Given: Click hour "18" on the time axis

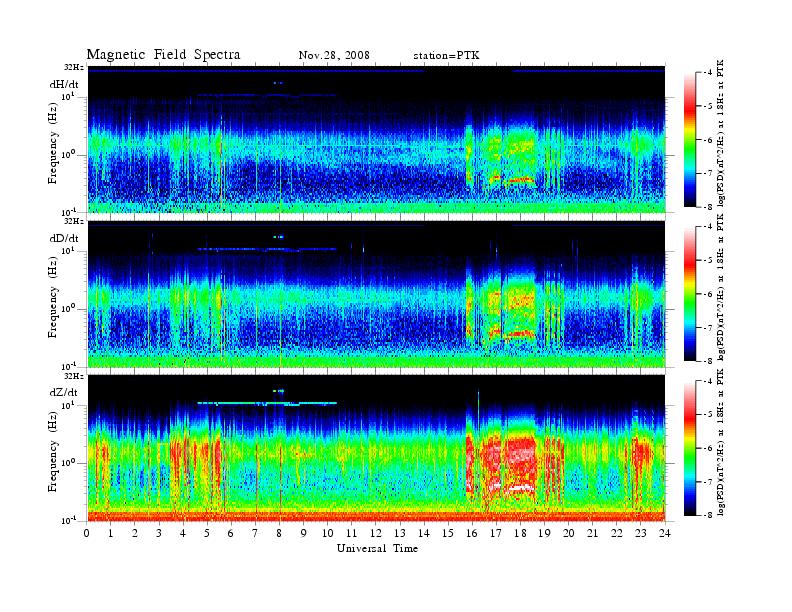Looking at the screenshot, I should pos(520,533).
